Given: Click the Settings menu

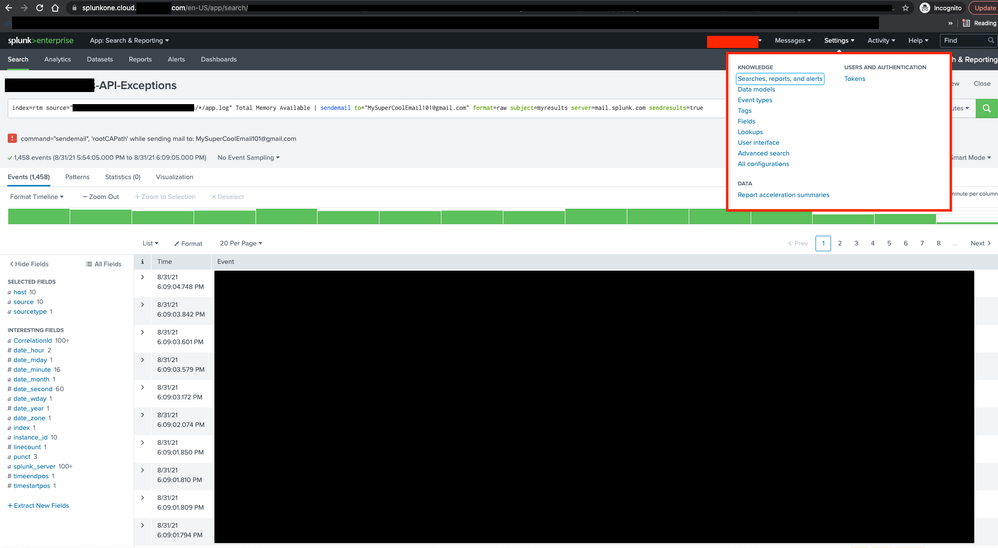Looking at the screenshot, I should tap(839, 40).
